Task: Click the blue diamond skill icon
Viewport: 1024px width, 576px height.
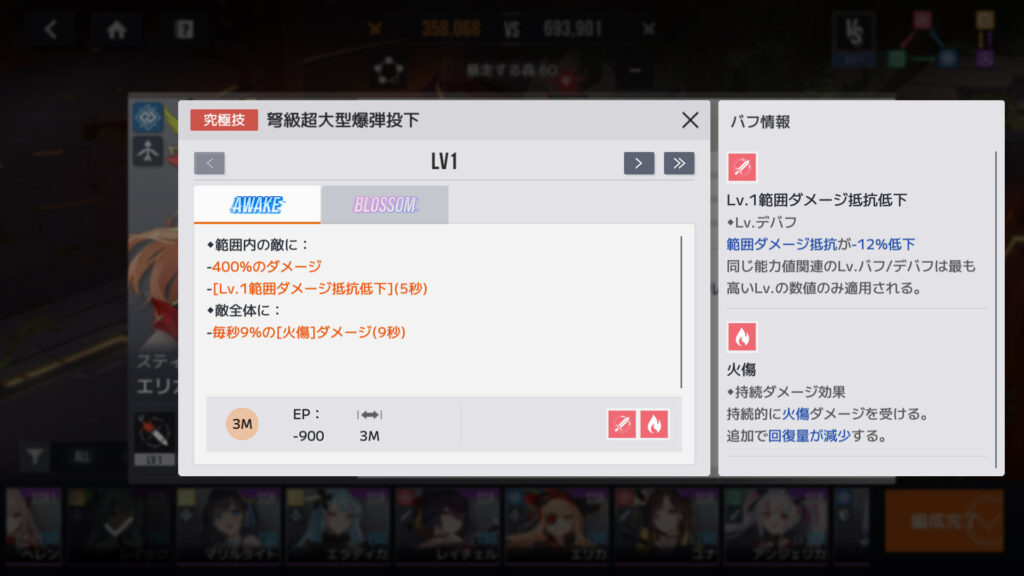Action: click(148, 118)
